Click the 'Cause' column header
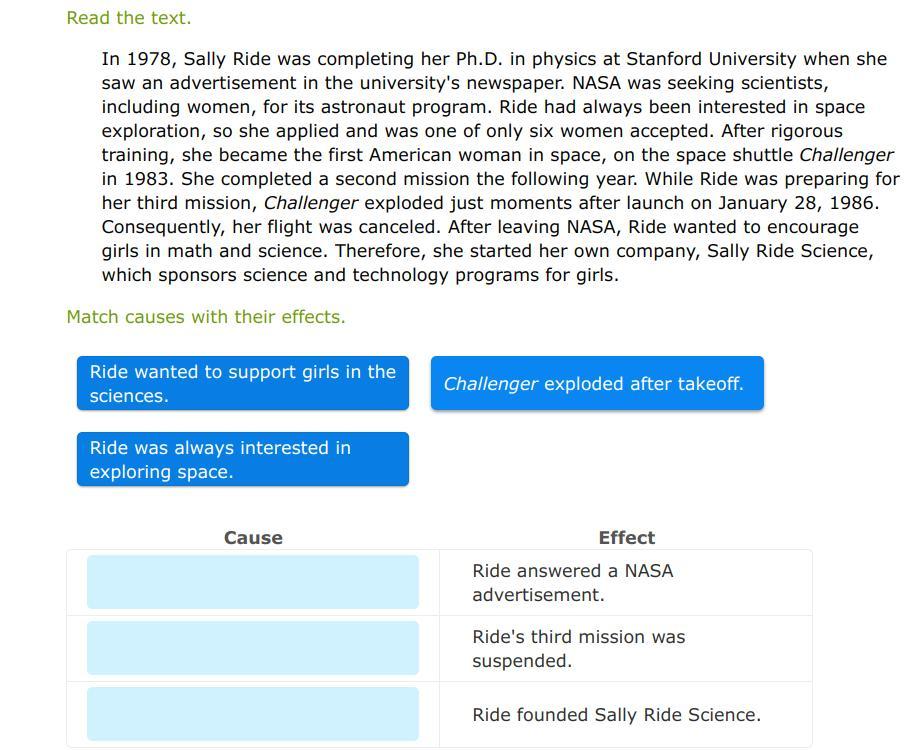The width and height of the screenshot is (916, 750). 253,537
